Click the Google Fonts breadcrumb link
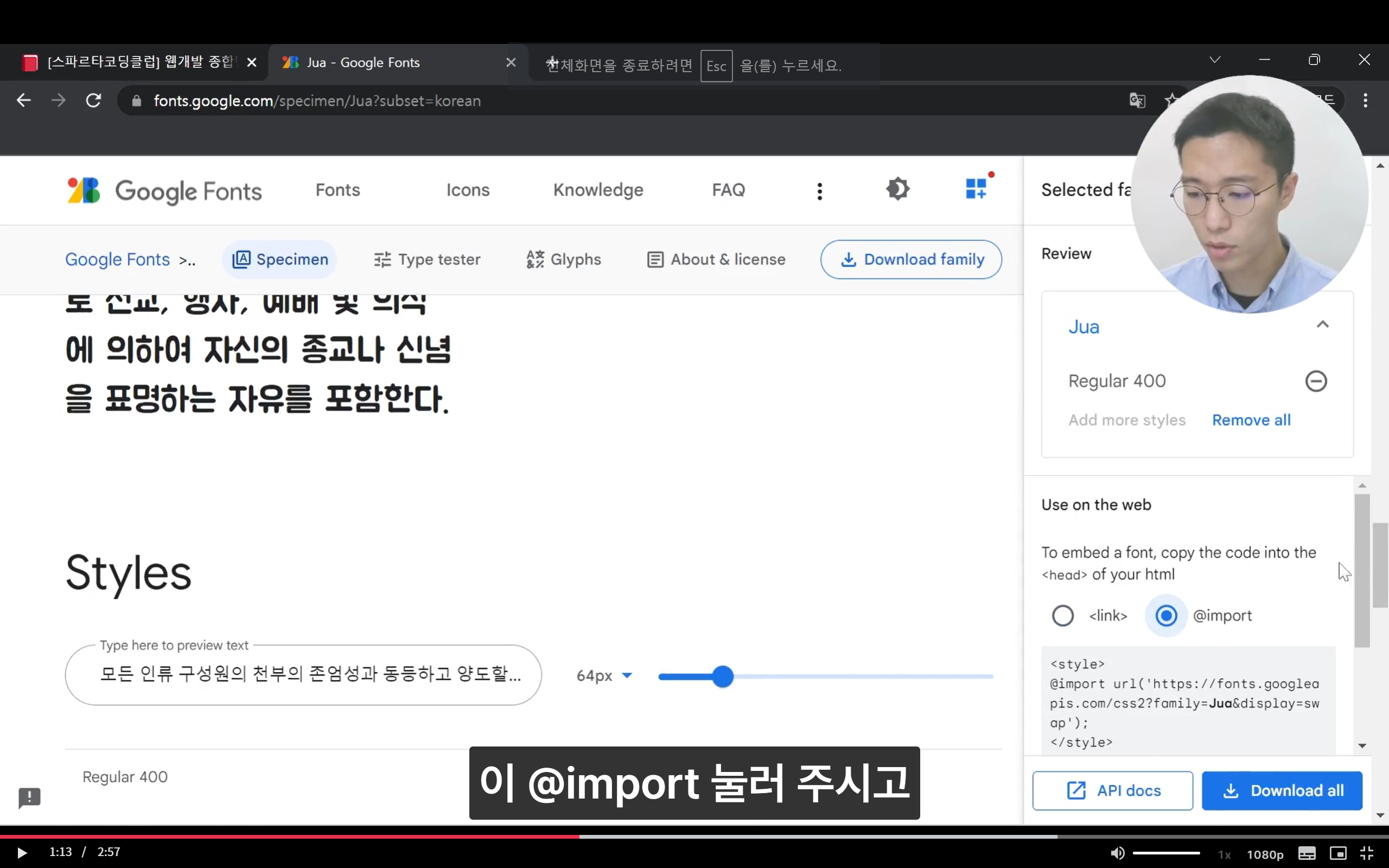1389x868 pixels. [x=117, y=259]
